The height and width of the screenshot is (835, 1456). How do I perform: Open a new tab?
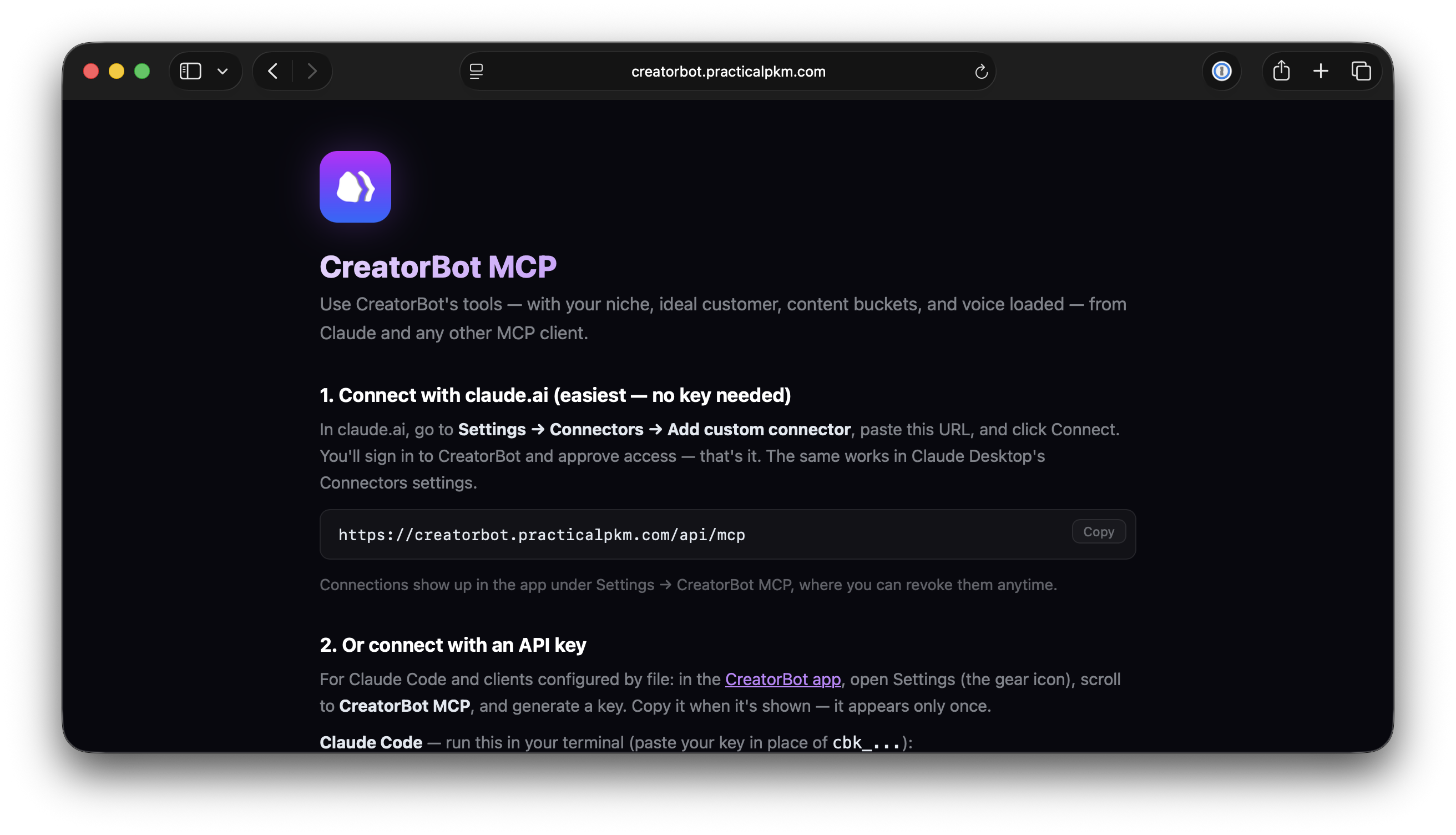point(1320,71)
